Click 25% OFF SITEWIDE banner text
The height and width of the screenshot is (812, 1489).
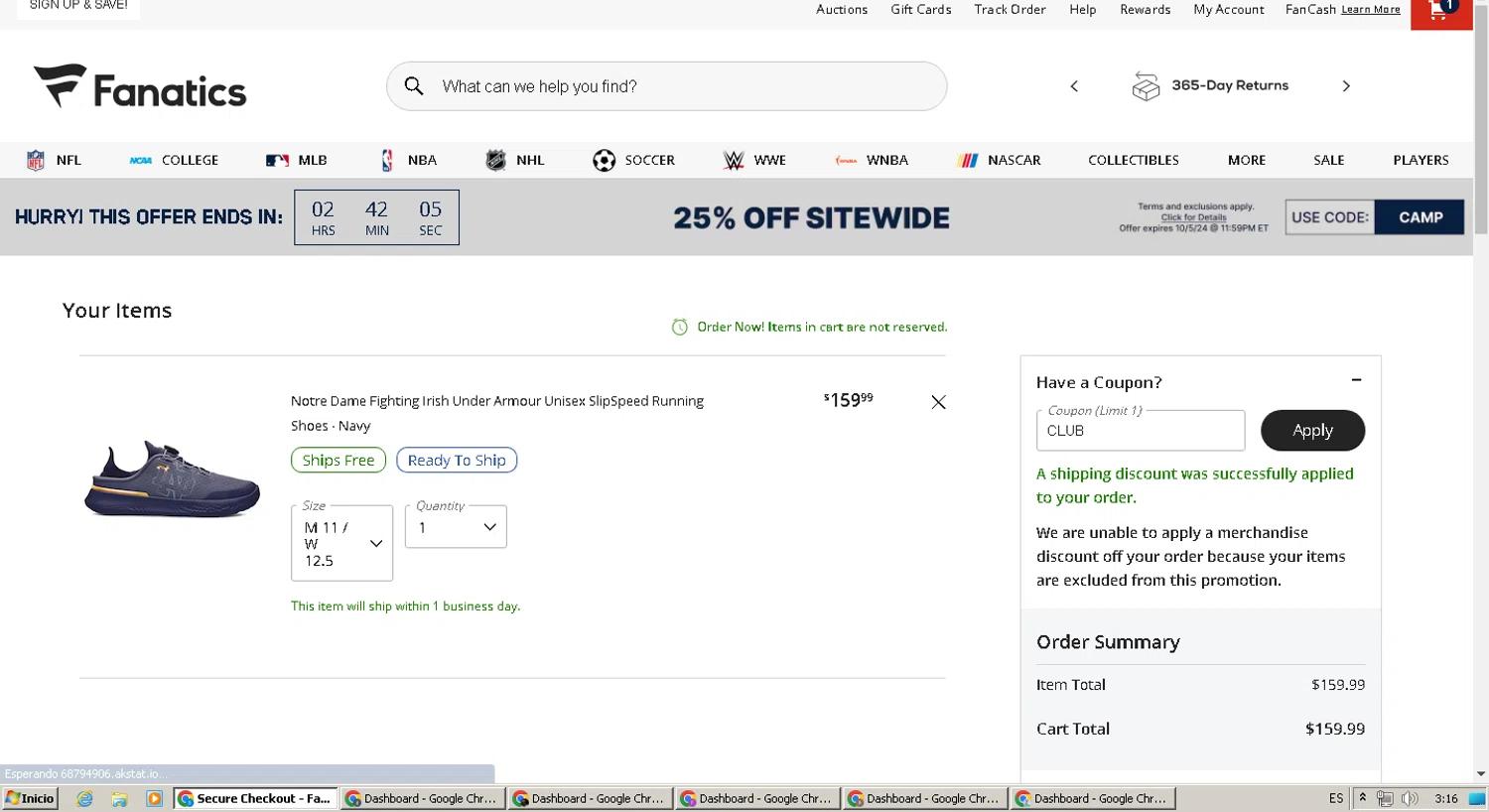point(811,218)
